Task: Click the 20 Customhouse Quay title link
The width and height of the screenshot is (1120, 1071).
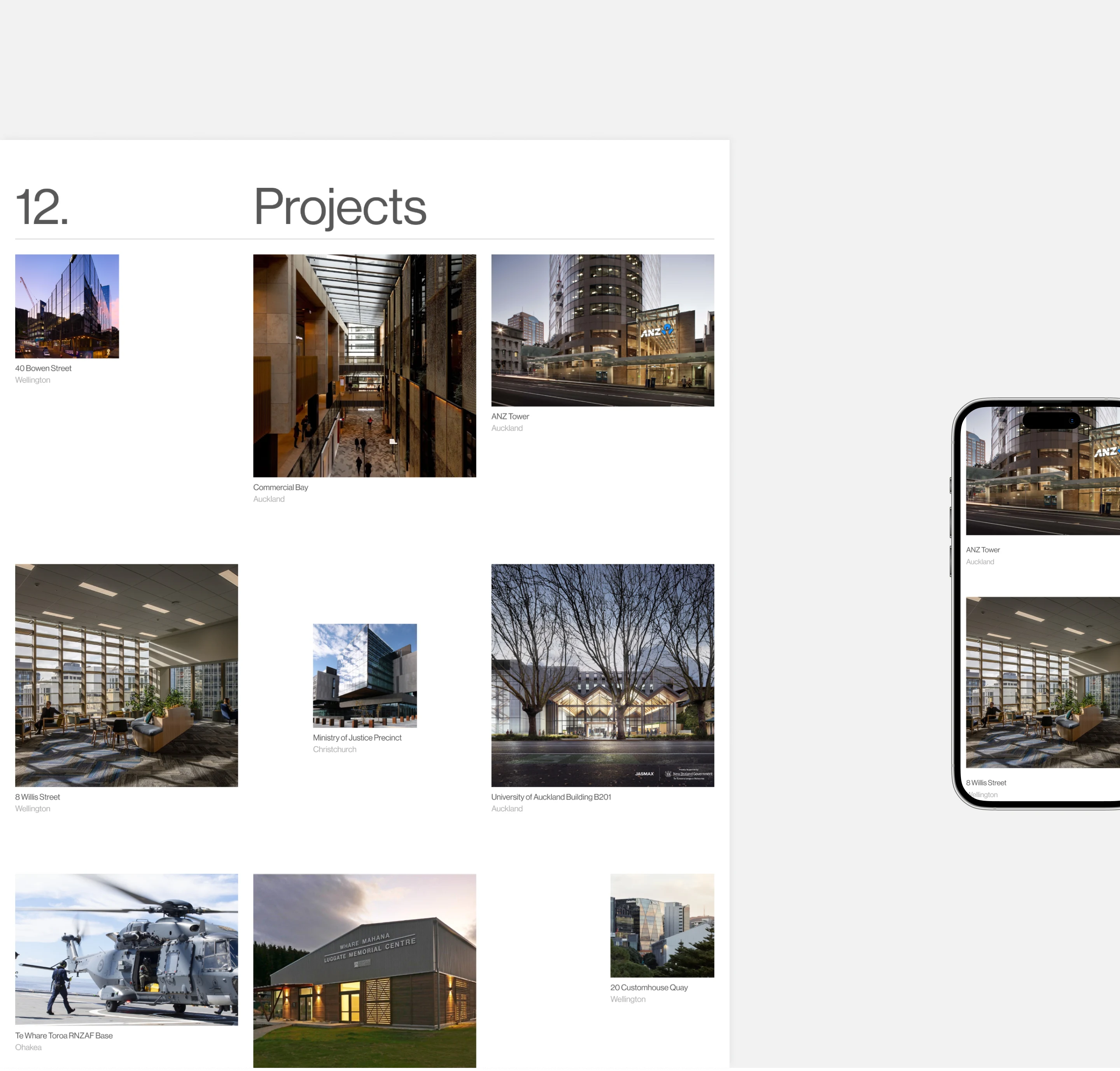Action: coord(649,988)
